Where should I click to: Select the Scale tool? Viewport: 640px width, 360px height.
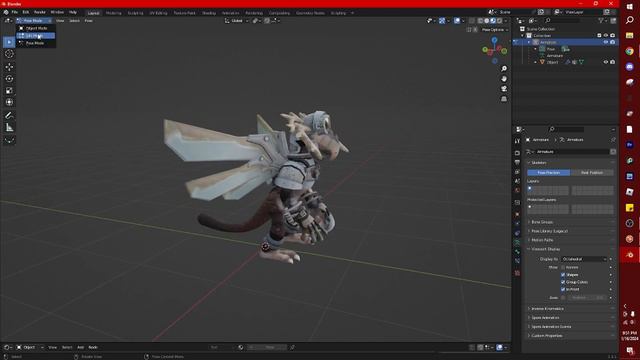coord(9,91)
